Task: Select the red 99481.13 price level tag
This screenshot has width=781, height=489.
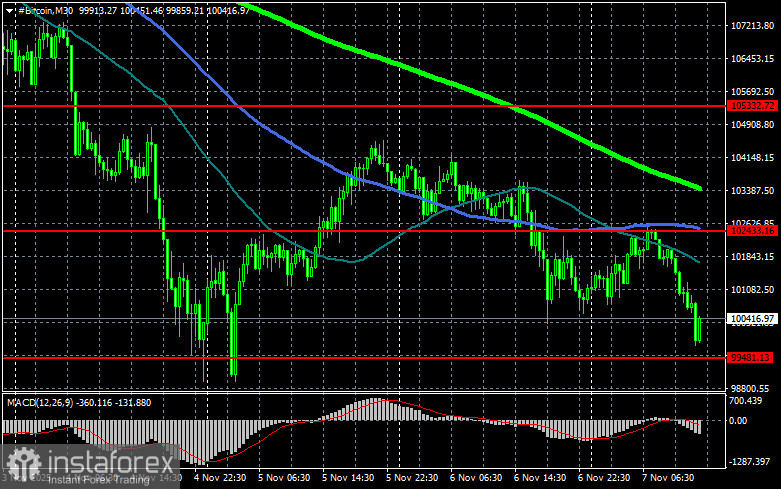Action: pos(752,358)
